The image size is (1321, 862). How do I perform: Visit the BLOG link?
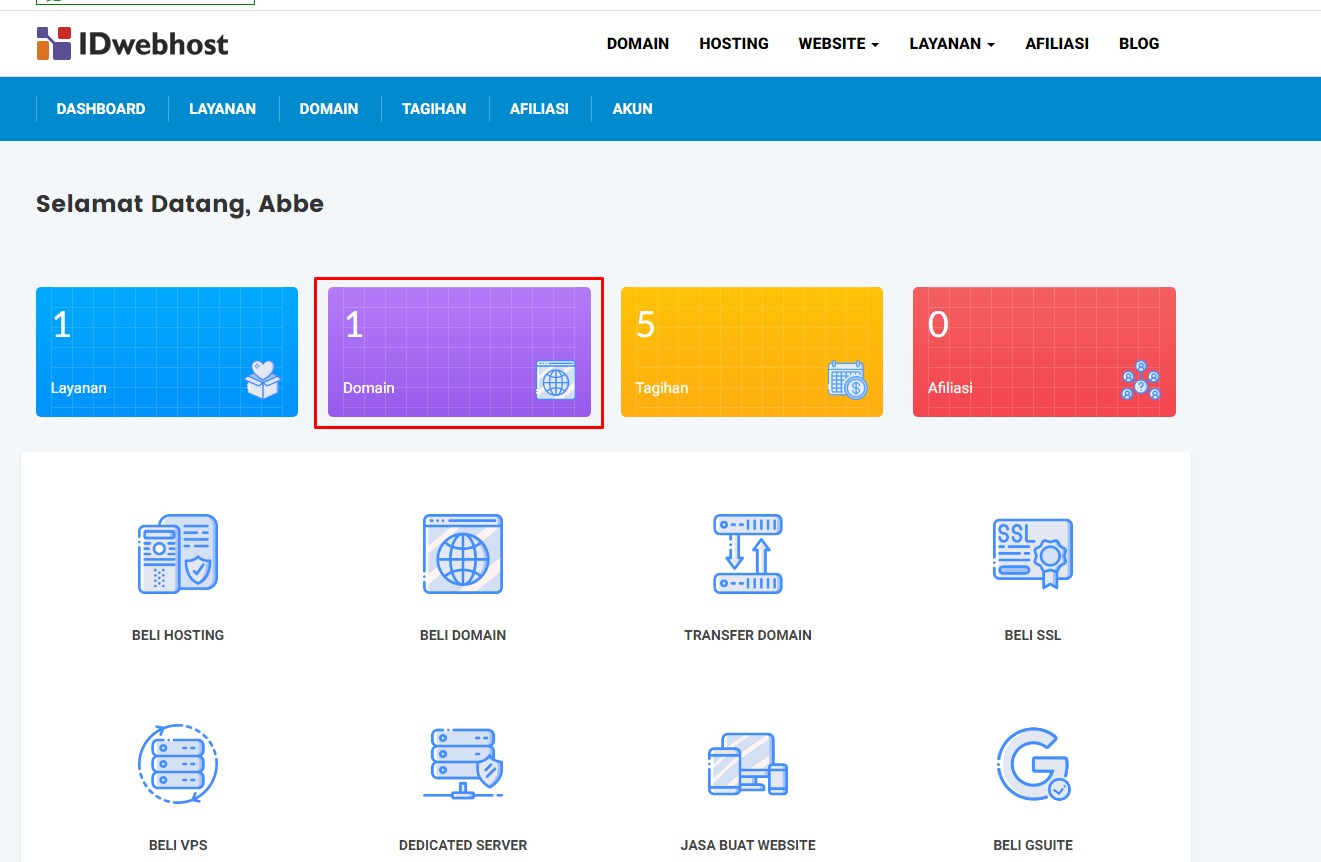(x=1138, y=43)
